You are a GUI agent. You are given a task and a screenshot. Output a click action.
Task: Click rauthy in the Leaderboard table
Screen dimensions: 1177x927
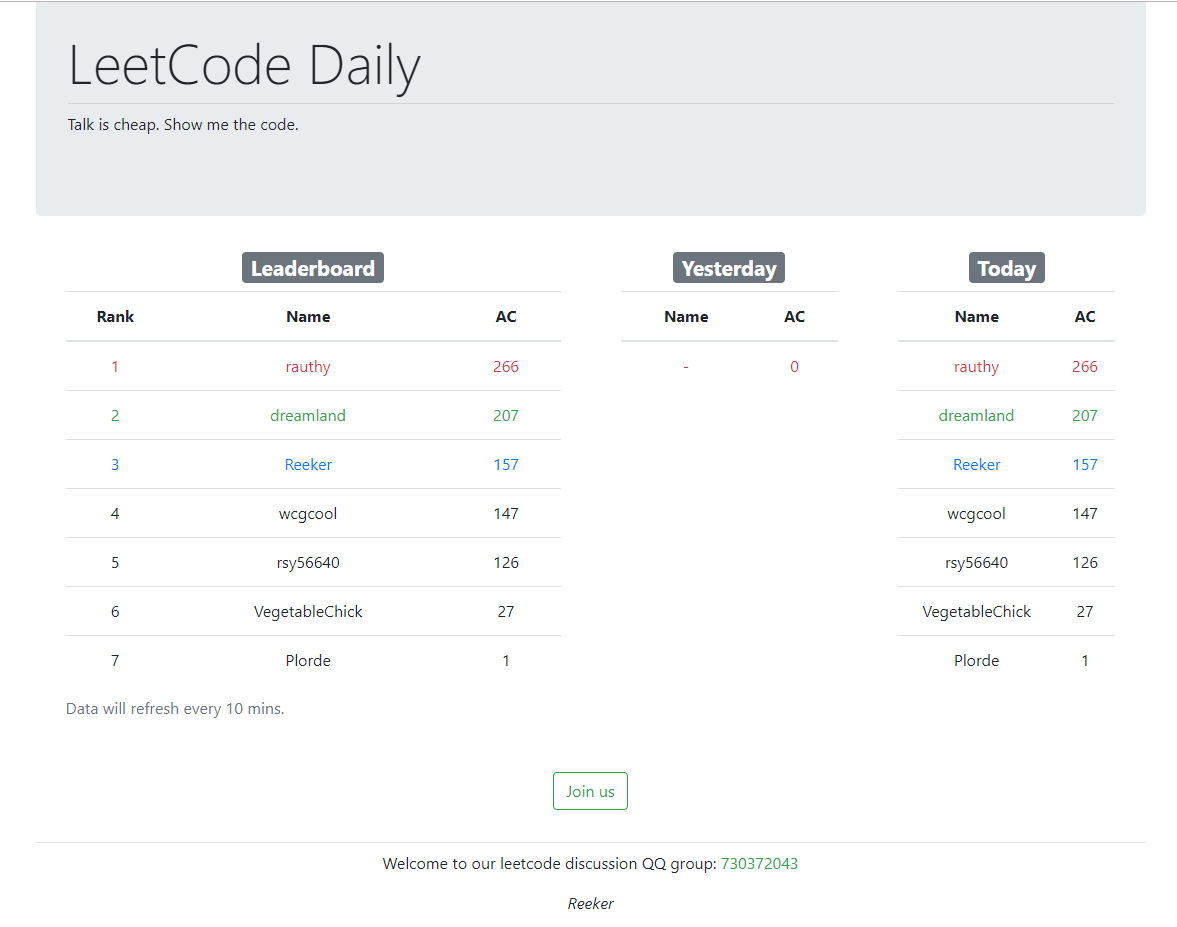(308, 366)
